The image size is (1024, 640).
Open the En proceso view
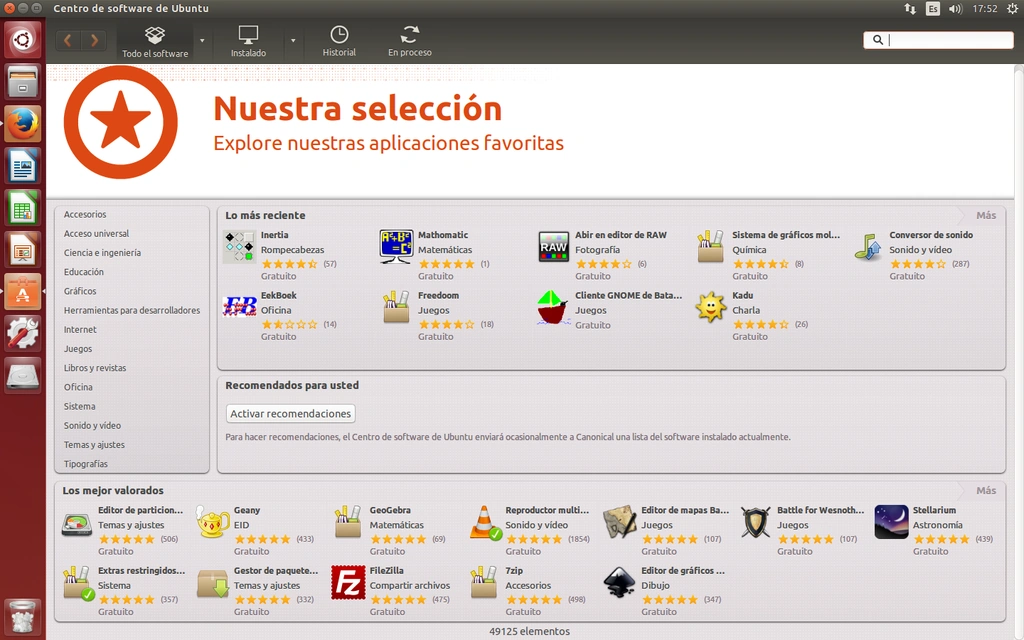409,42
